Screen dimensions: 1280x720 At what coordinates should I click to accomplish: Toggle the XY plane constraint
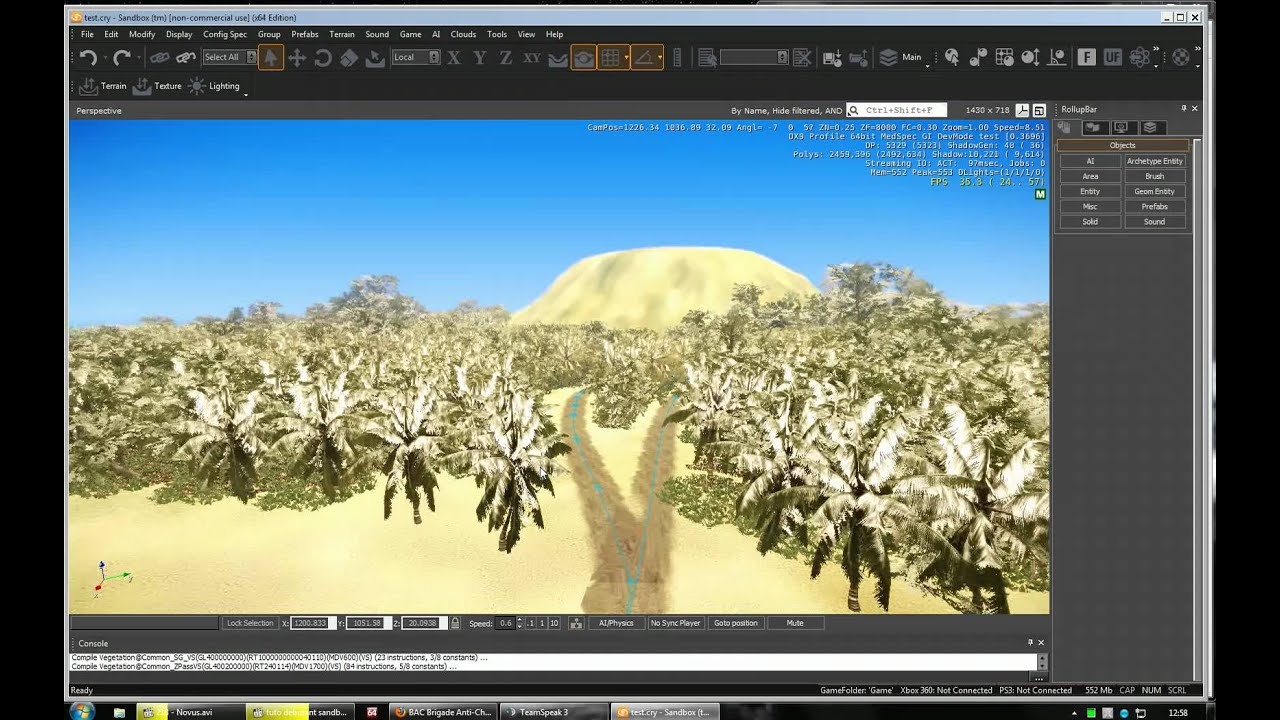pos(532,58)
